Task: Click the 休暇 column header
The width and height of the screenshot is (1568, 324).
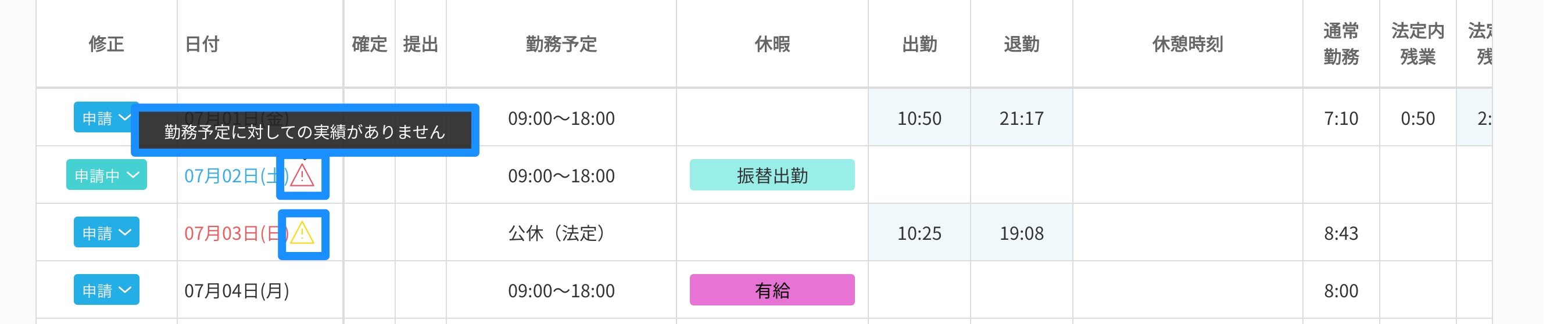Action: click(x=771, y=44)
